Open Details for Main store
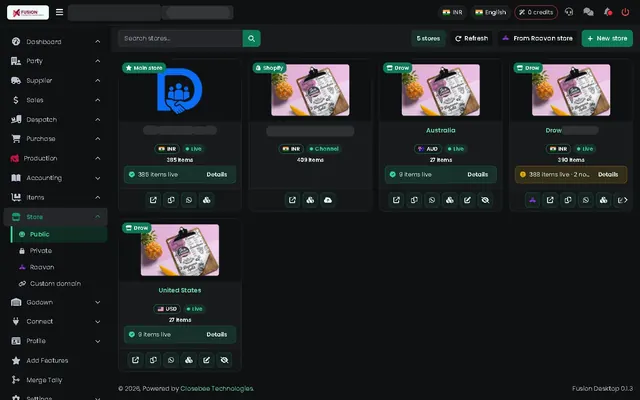 [217, 174]
